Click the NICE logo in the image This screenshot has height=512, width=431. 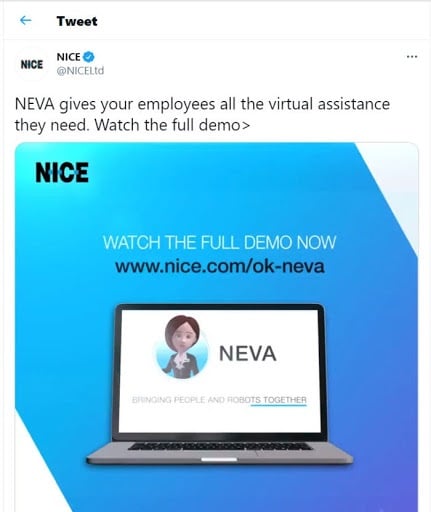tap(62, 172)
